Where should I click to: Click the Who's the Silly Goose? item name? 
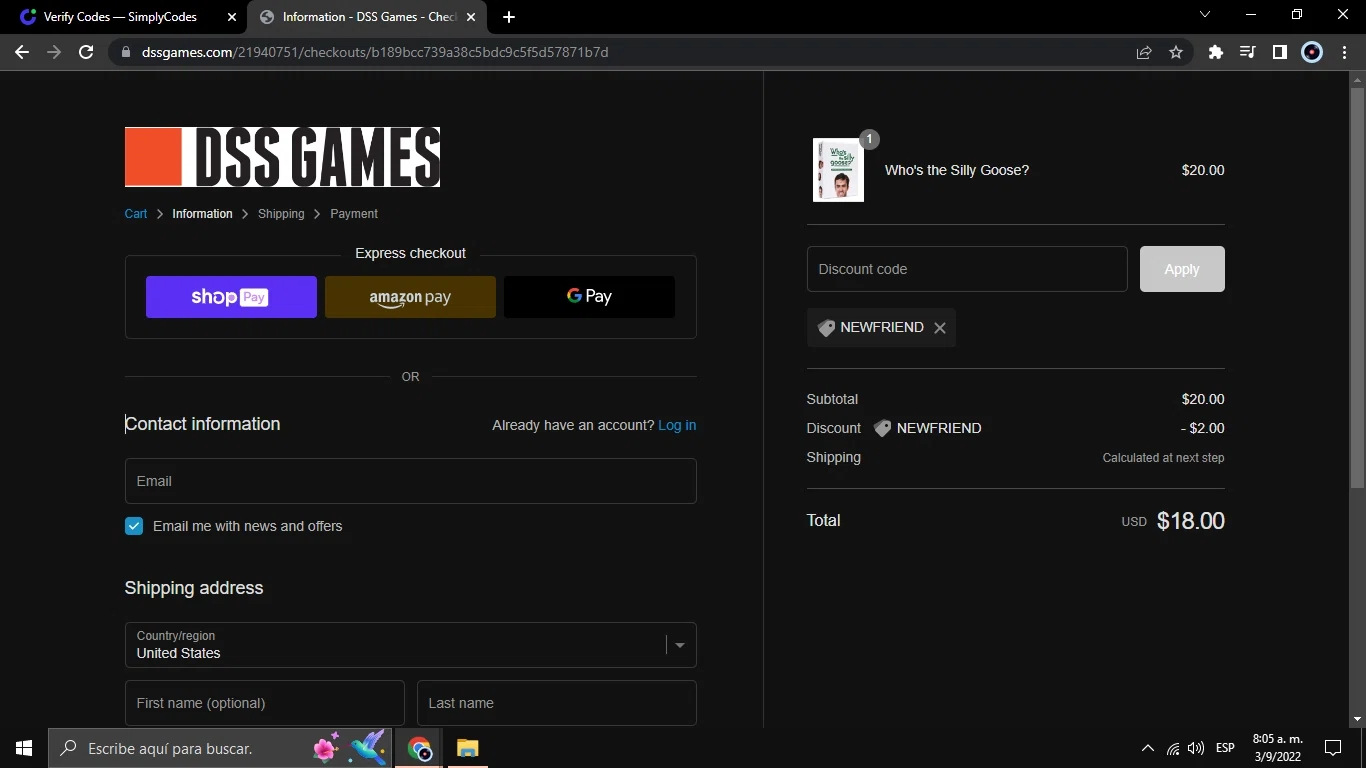[x=957, y=170]
